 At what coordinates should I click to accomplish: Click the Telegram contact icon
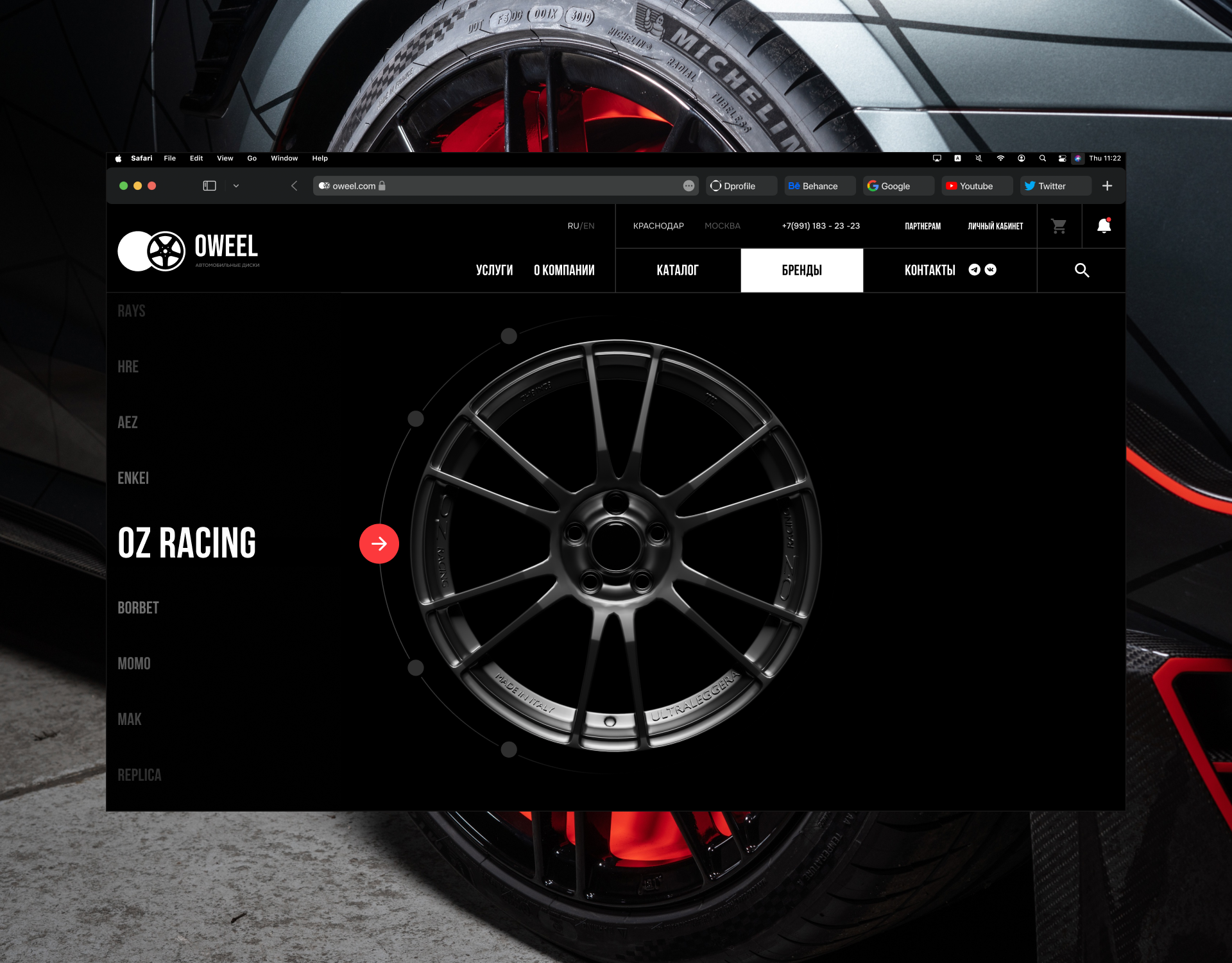pos(974,269)
